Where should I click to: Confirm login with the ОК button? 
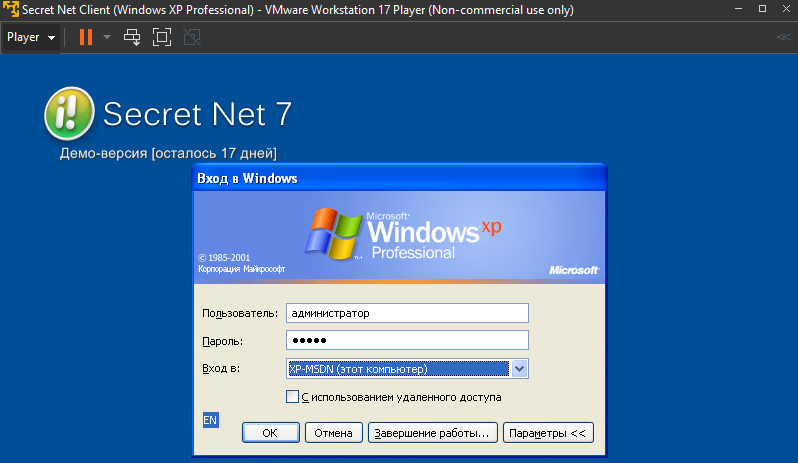(271, 433)
